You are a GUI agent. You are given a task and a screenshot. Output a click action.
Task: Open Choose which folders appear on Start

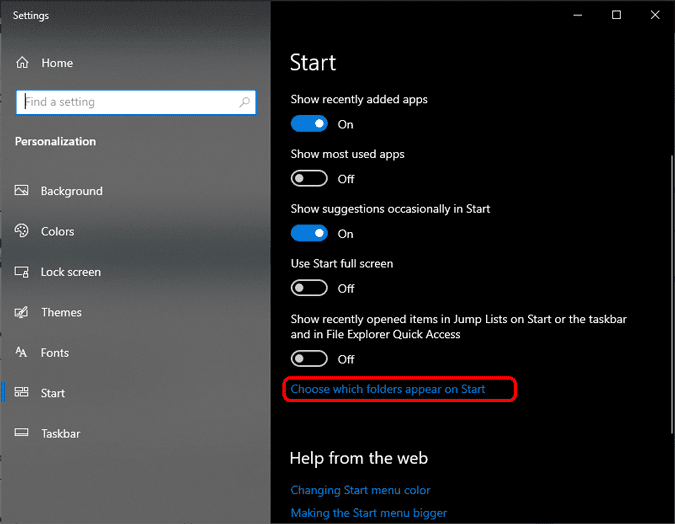coord(387,389)
